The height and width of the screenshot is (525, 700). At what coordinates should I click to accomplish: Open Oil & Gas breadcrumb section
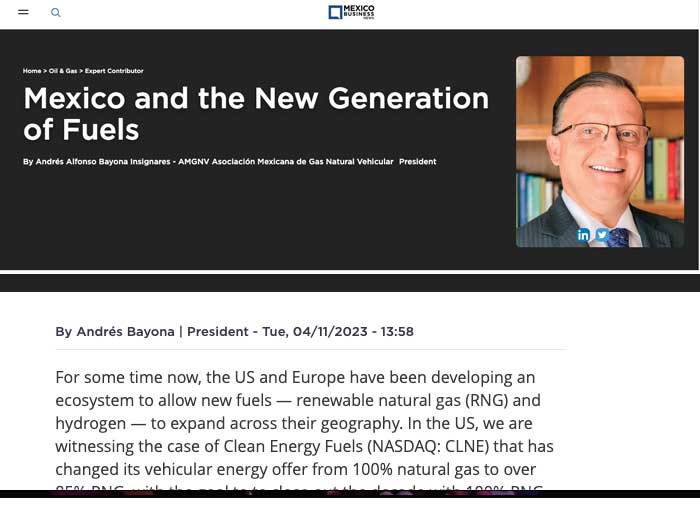click(x=63, y=71)
